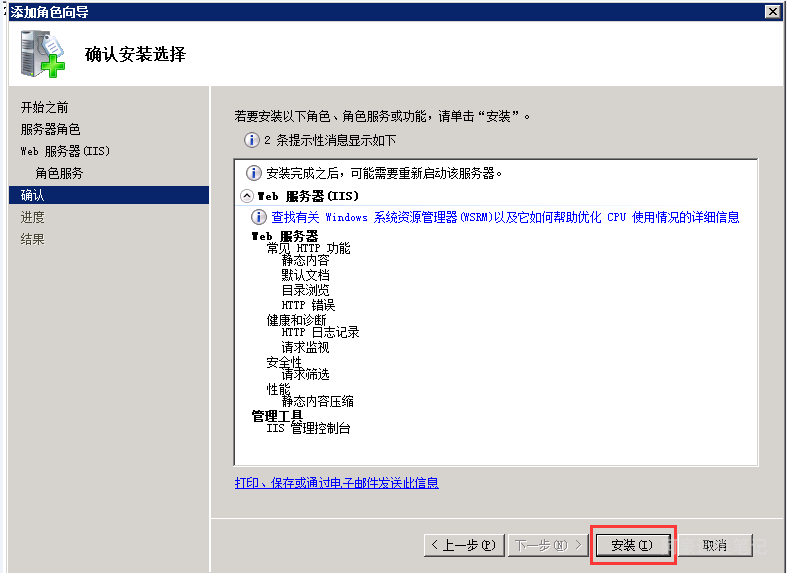Click the highlighted 确认 step in sidebar
The image size is (787, 573).
[33, 195]
